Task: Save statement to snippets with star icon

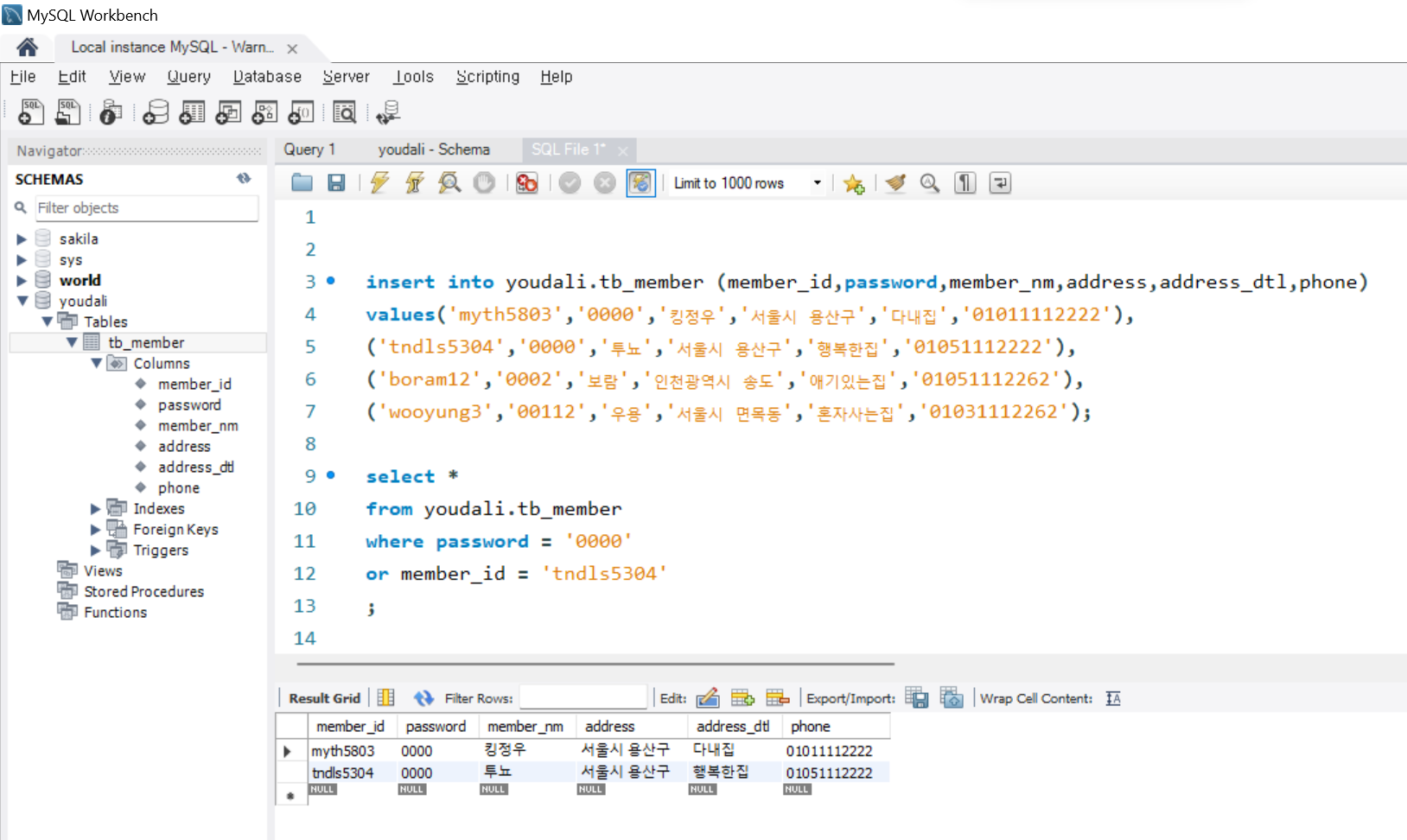Action: click(854, 183)
